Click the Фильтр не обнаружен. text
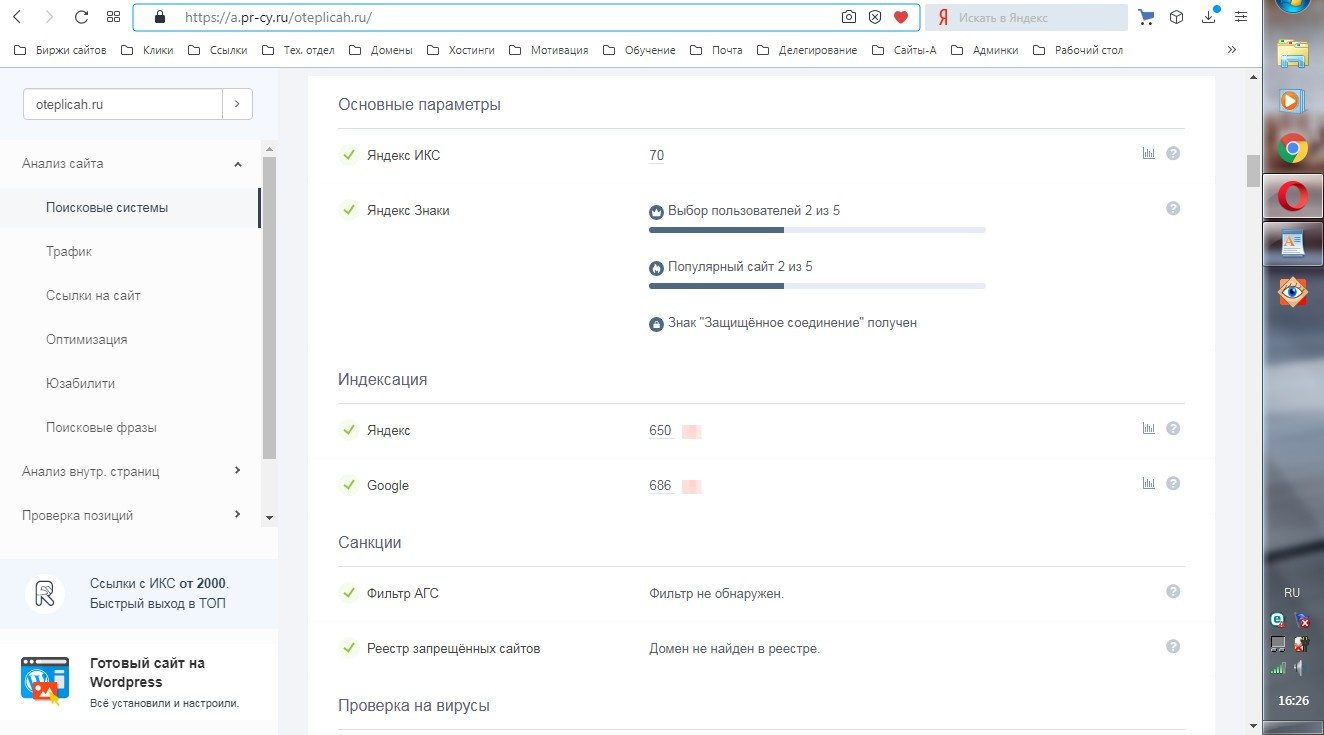 [716, 593]
